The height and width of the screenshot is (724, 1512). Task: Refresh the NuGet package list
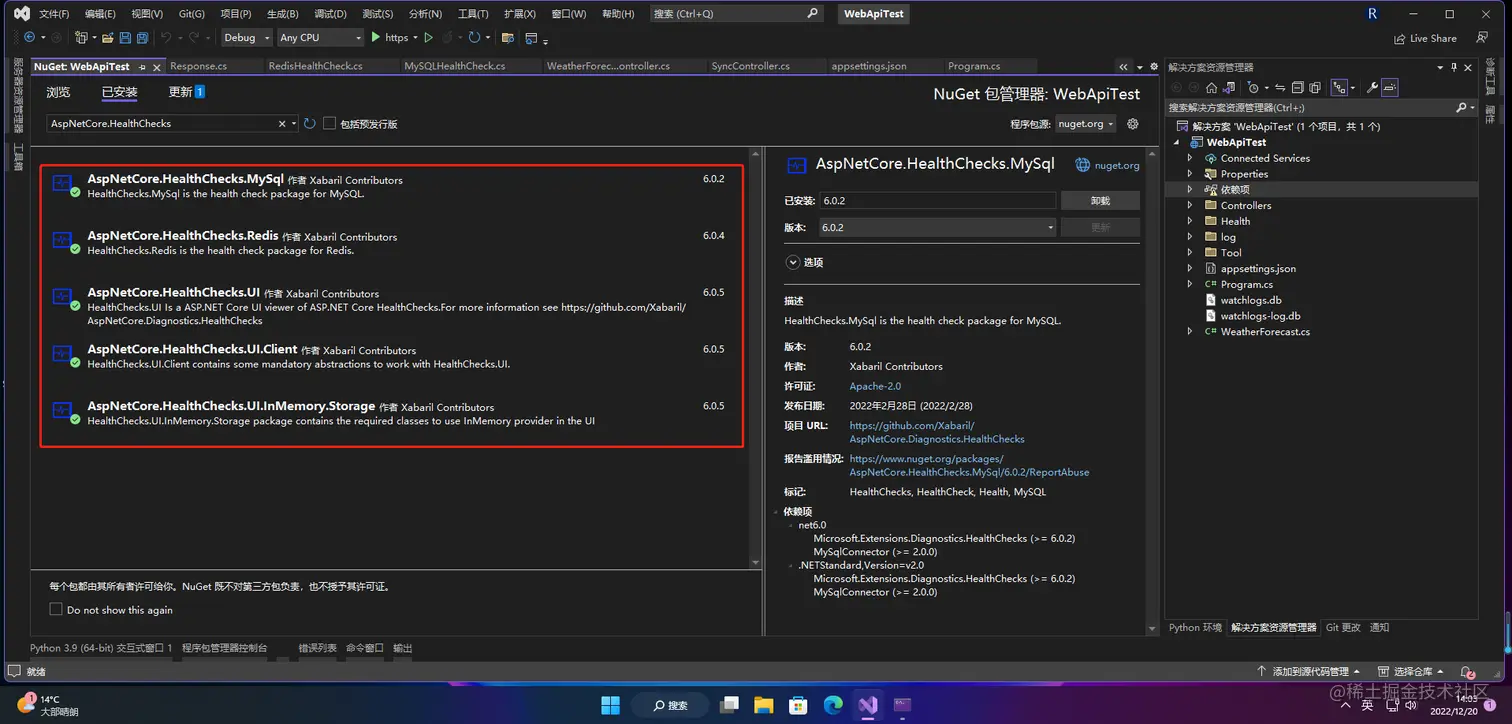310,123
